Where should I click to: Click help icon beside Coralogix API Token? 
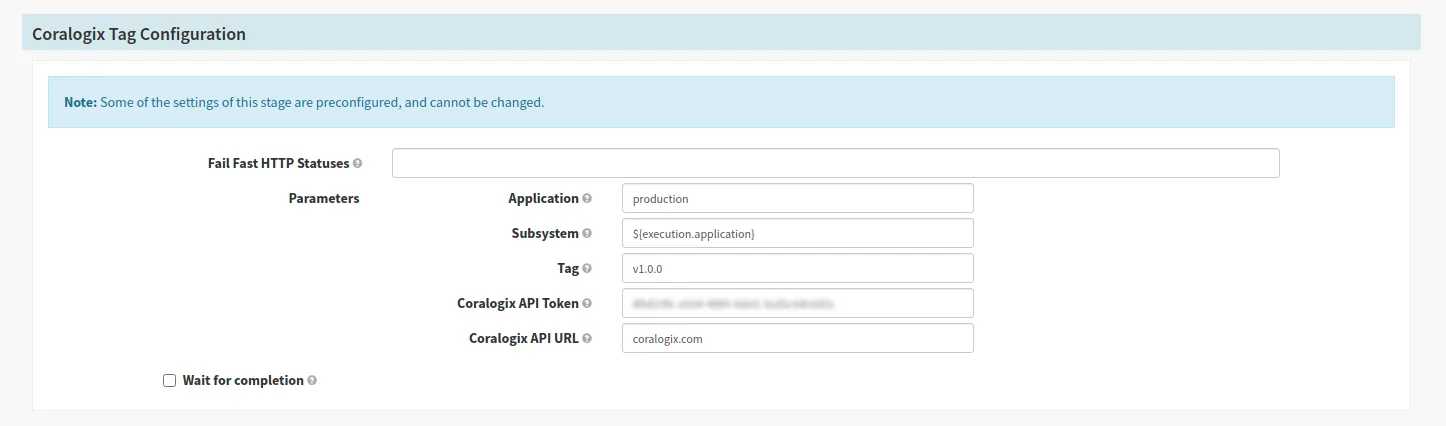pyautogui.click(x=587, y=303)
